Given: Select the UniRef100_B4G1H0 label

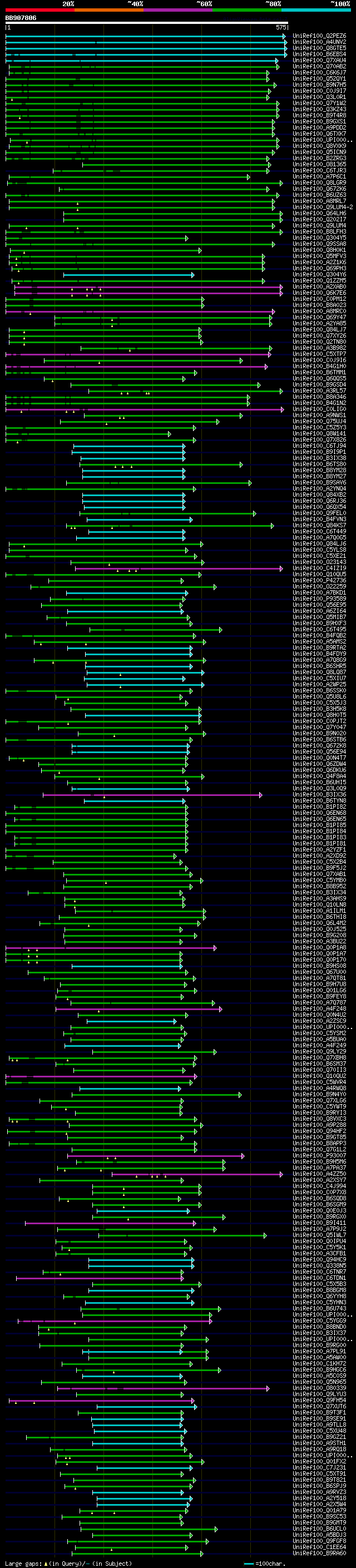Looking at the screenshot, I should 319,367.
